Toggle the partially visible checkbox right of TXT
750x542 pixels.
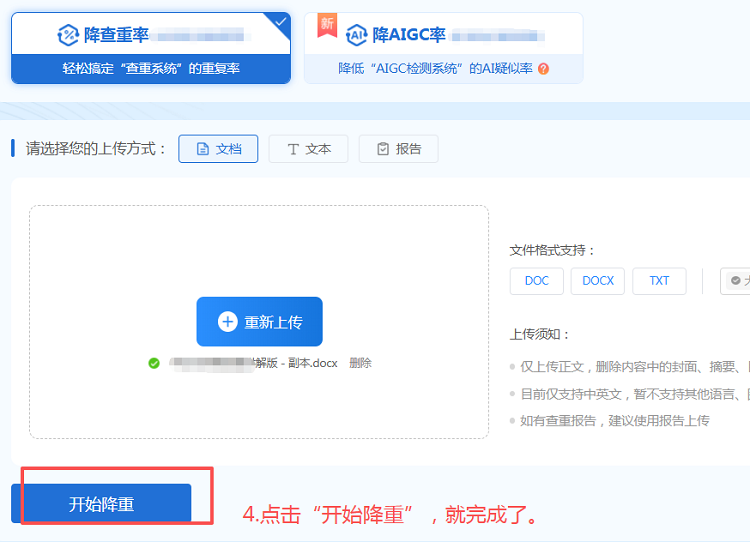[736, 281]
